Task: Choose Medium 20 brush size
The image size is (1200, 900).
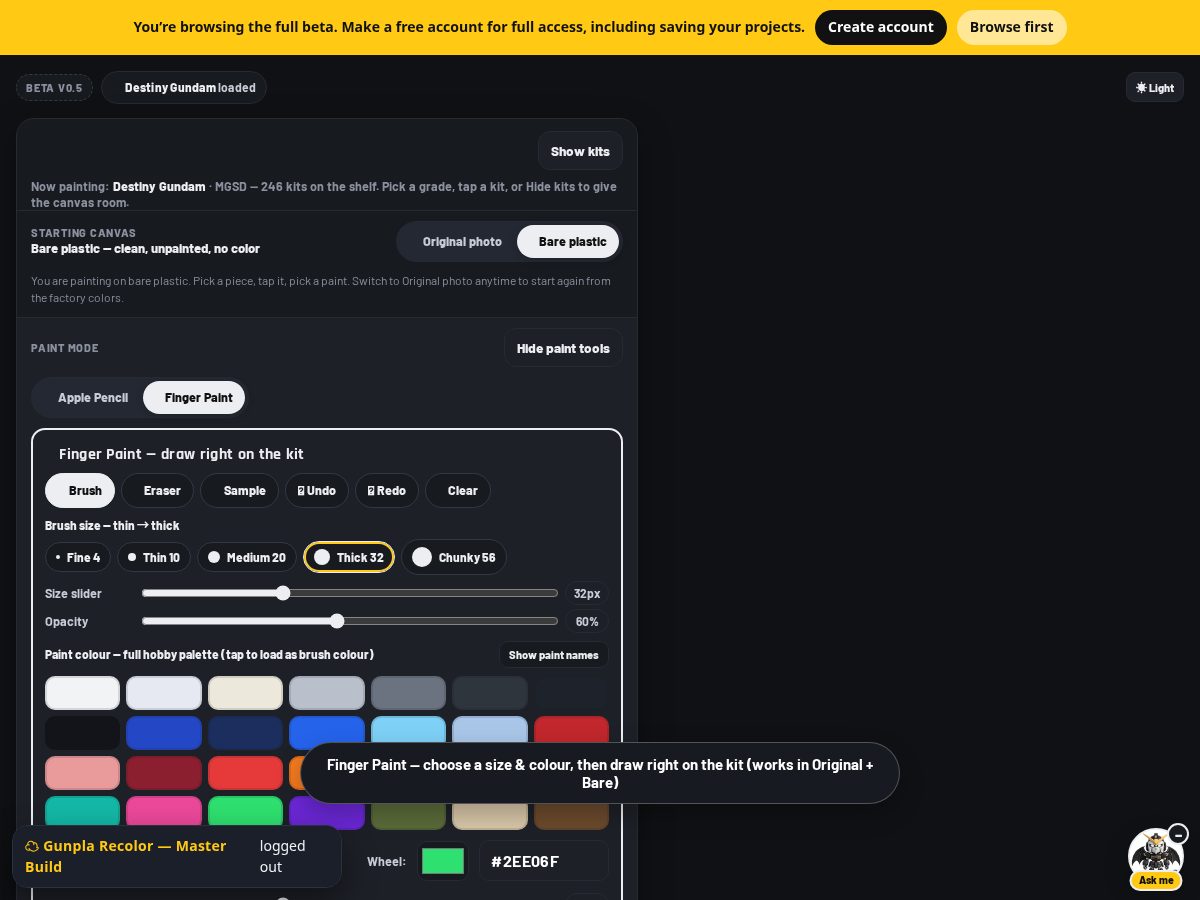Action: (x=247, y=557)
